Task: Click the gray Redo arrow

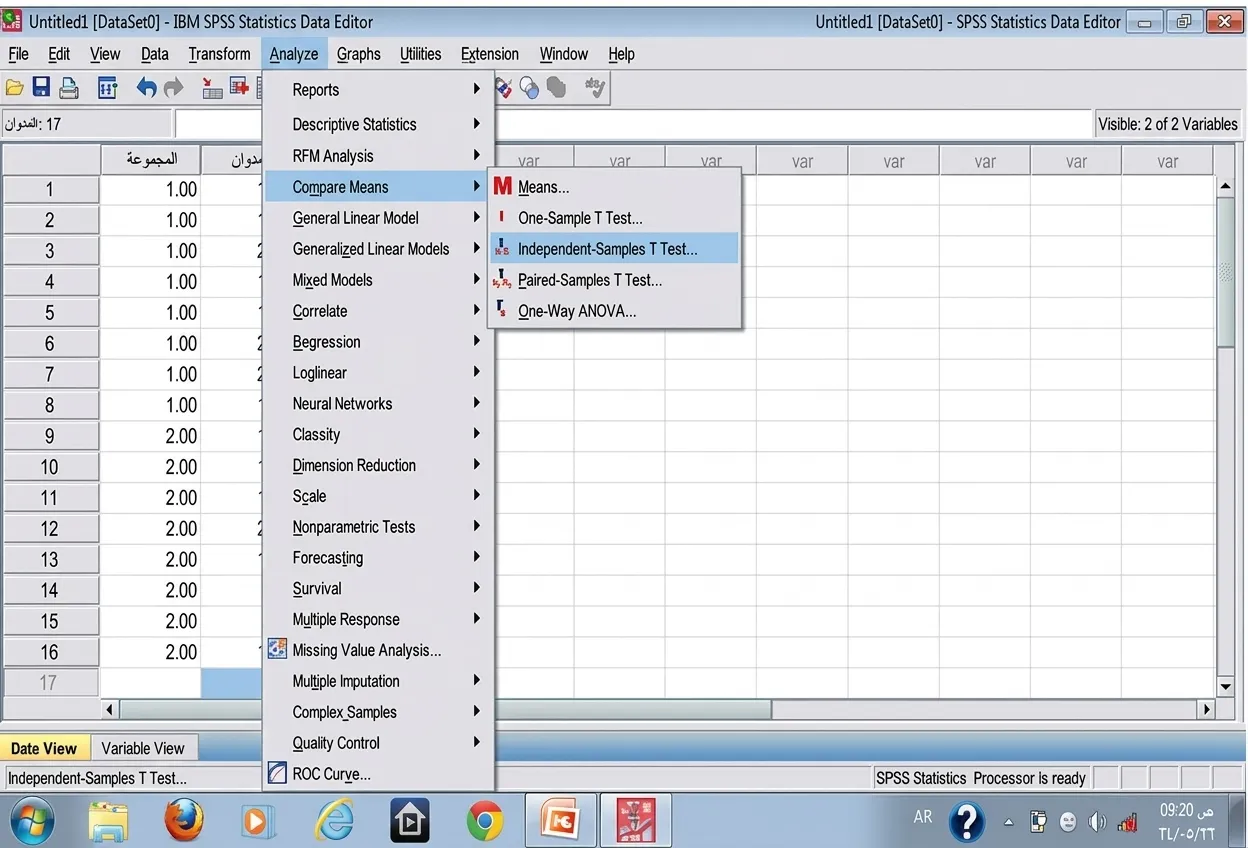Action: [x=174, y=88]
